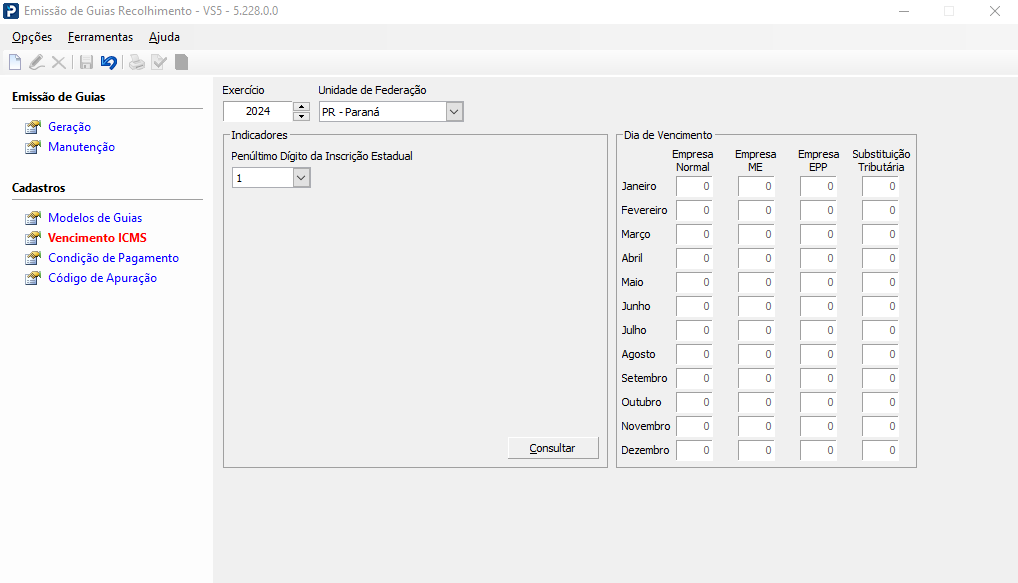
Task: Open the Geração link
Action: point(69,127)
